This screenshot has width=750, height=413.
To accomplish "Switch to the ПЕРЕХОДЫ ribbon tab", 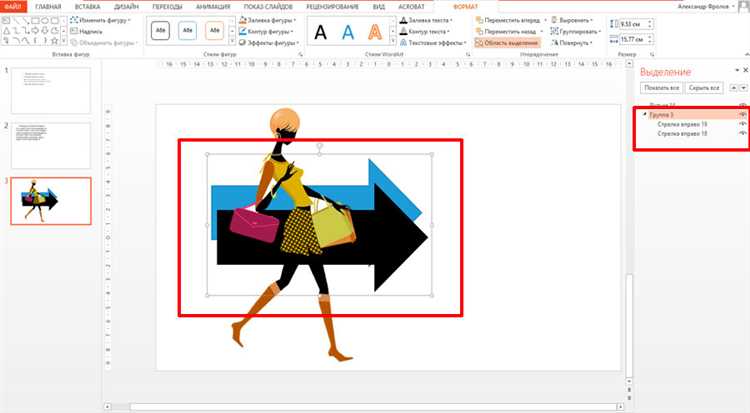I will tap(167, 7).
